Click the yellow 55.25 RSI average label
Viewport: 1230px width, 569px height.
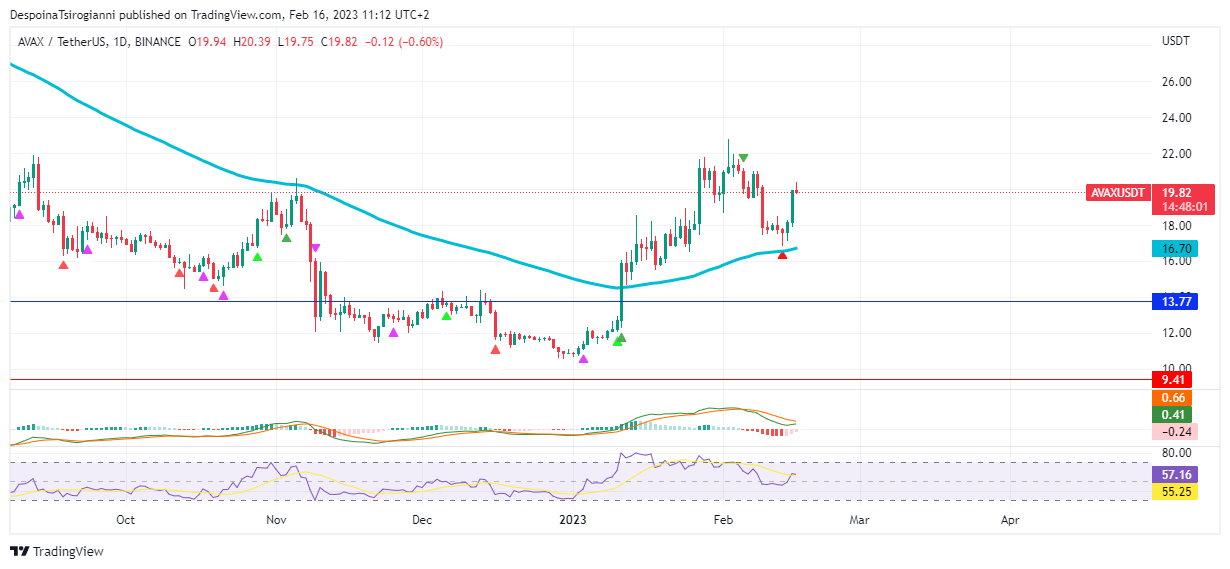[1170, 492]
